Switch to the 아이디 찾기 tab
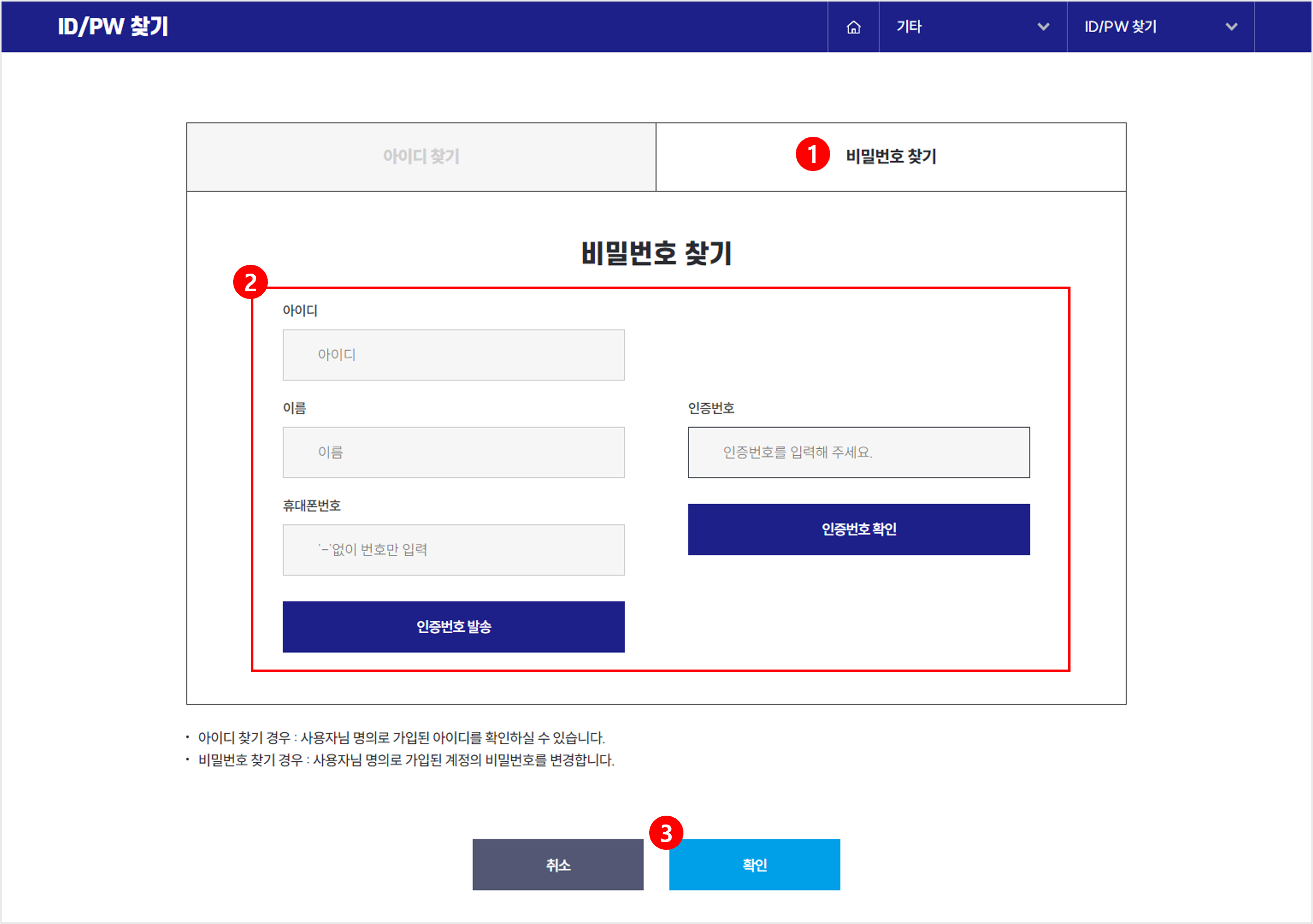The height and width of the screenshot is (924, 1313). point(421,157)
